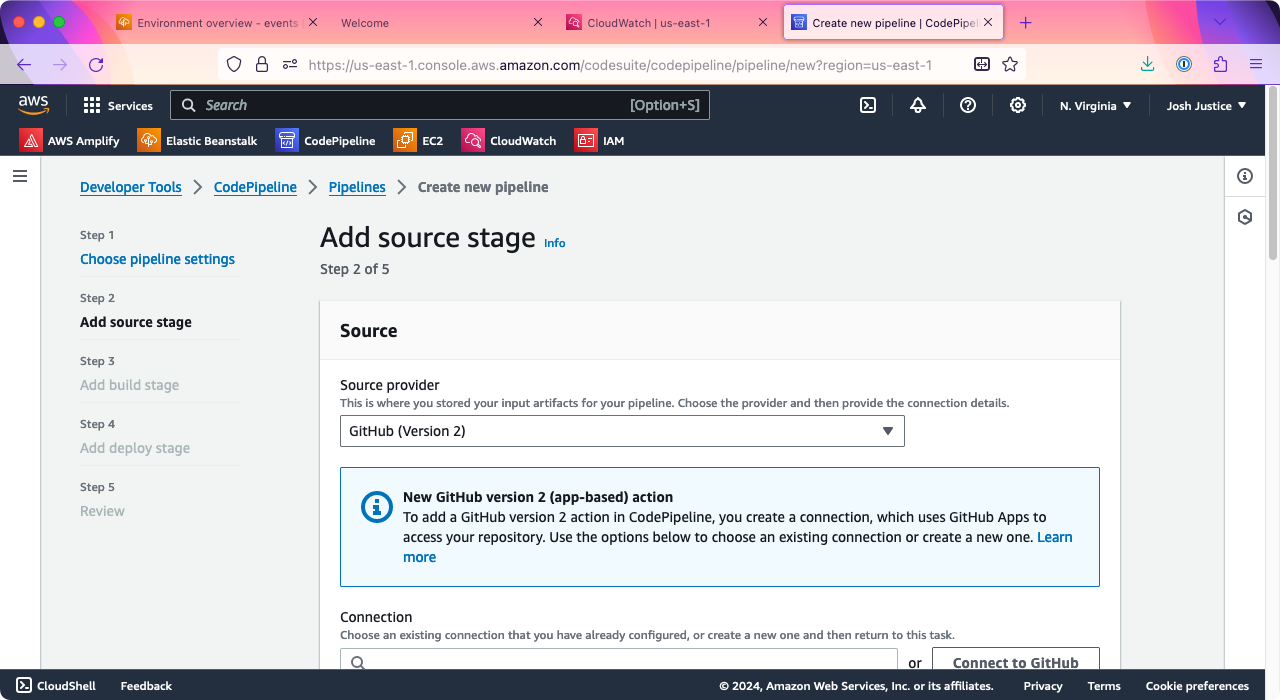Open the Josh Justice account menu
This screenshot has height=700, width=1280.
[x=1206, y=105]
